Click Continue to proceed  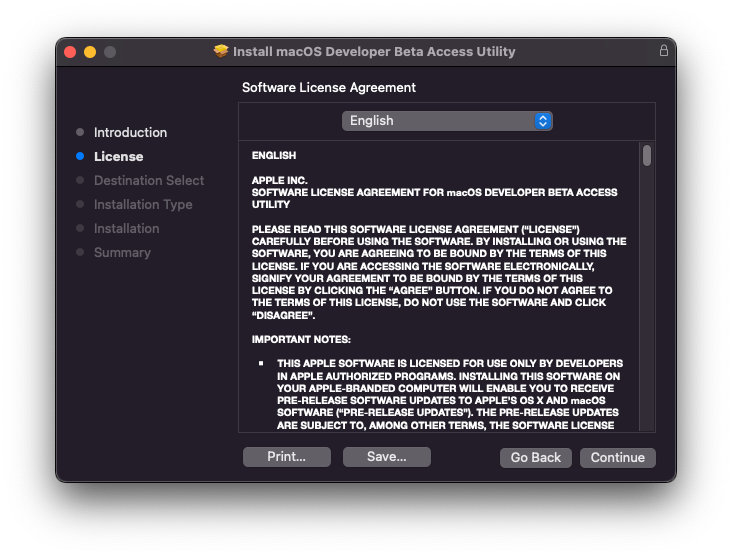click(x=618, y=457)
